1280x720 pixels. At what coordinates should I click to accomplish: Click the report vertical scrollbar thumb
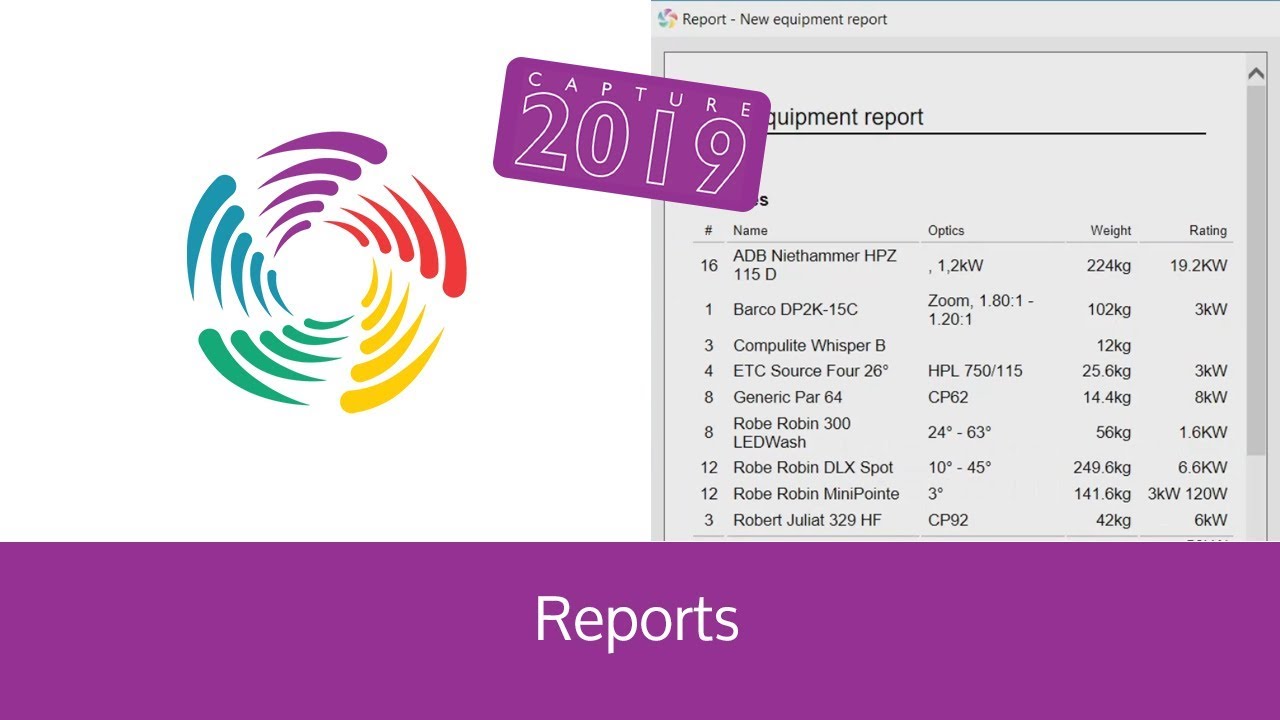pos(1256,270)
